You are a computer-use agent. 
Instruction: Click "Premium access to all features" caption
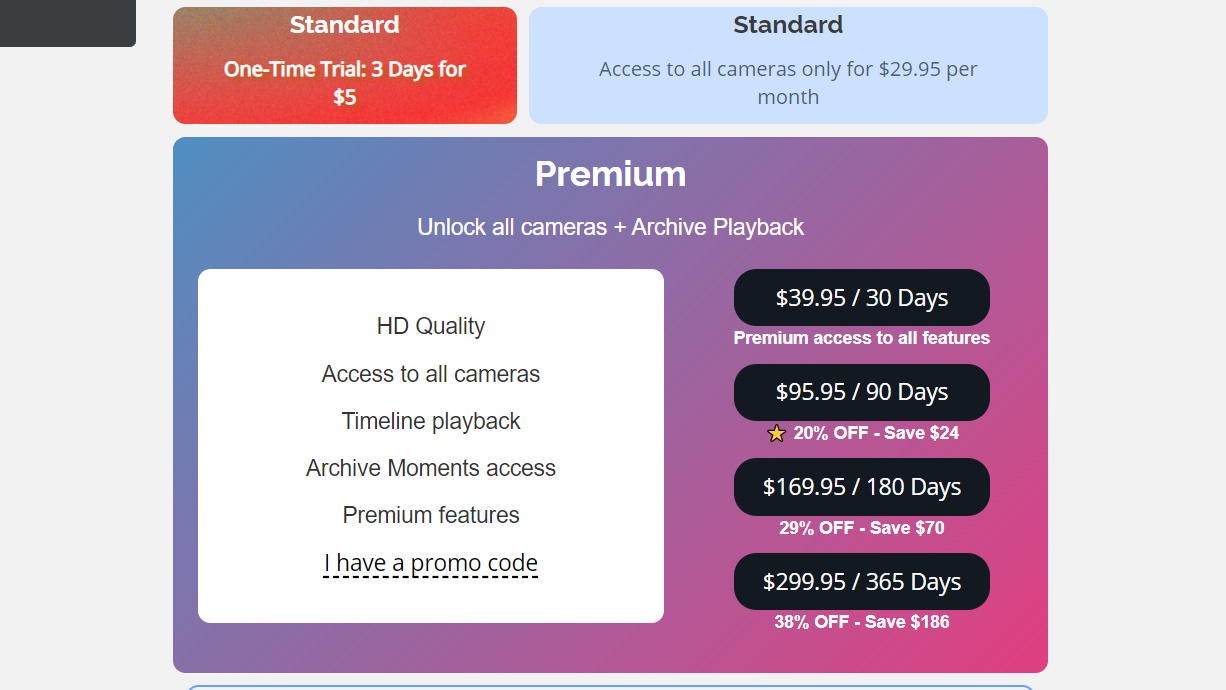[861, 338]
